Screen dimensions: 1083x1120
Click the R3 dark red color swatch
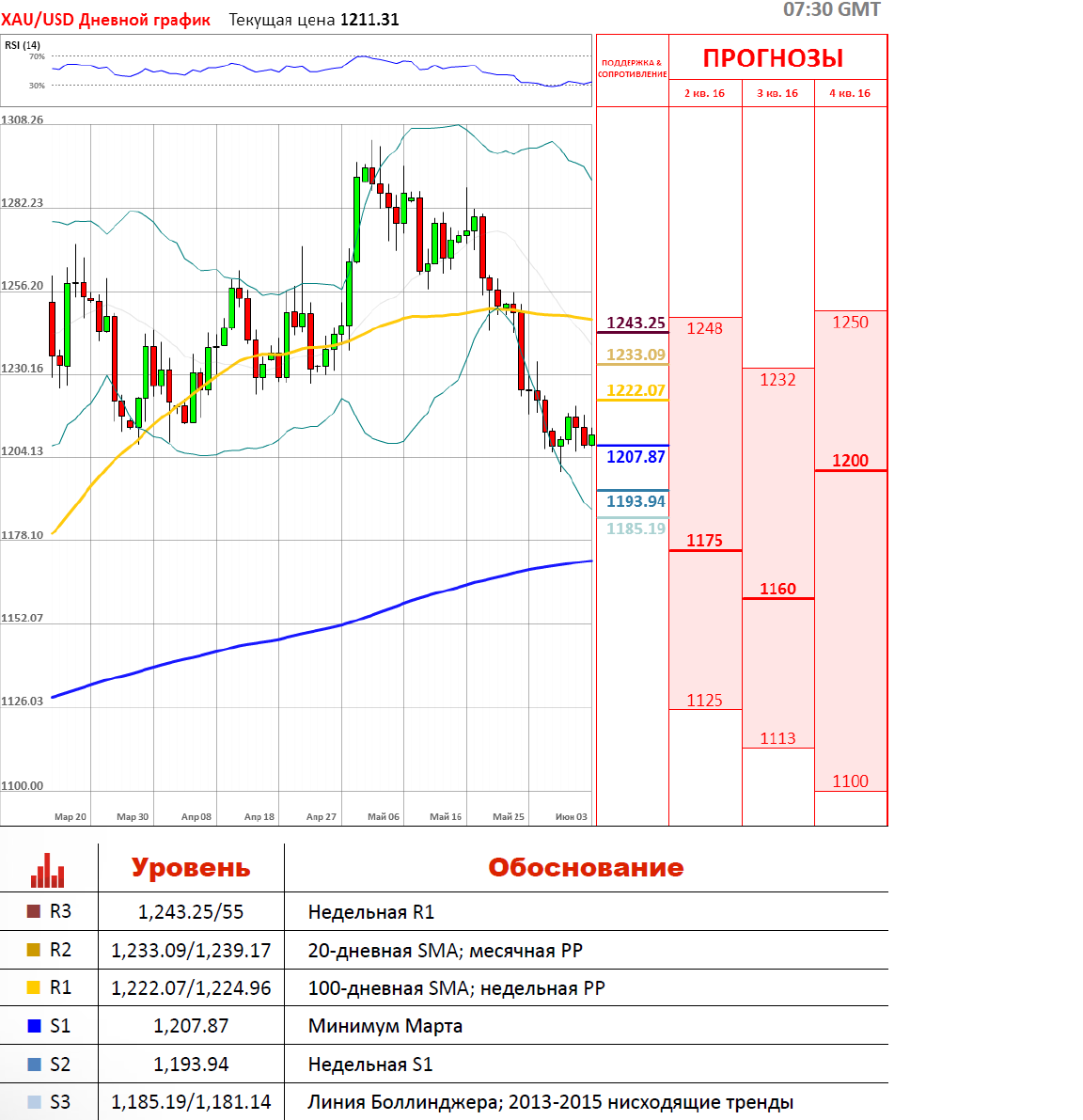coord(34,911)
